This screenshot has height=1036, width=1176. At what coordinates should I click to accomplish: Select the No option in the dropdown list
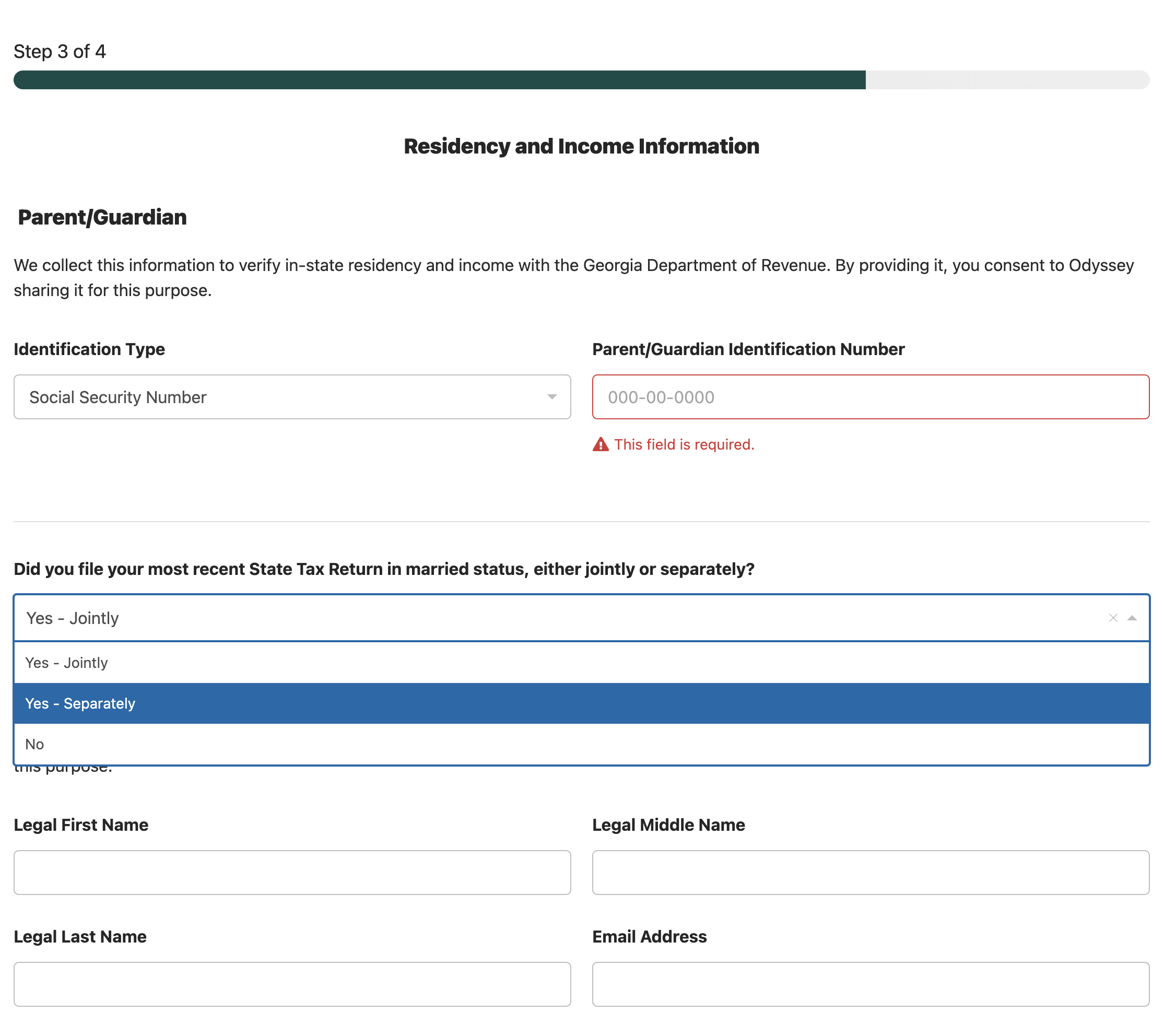tap(34, 744)
